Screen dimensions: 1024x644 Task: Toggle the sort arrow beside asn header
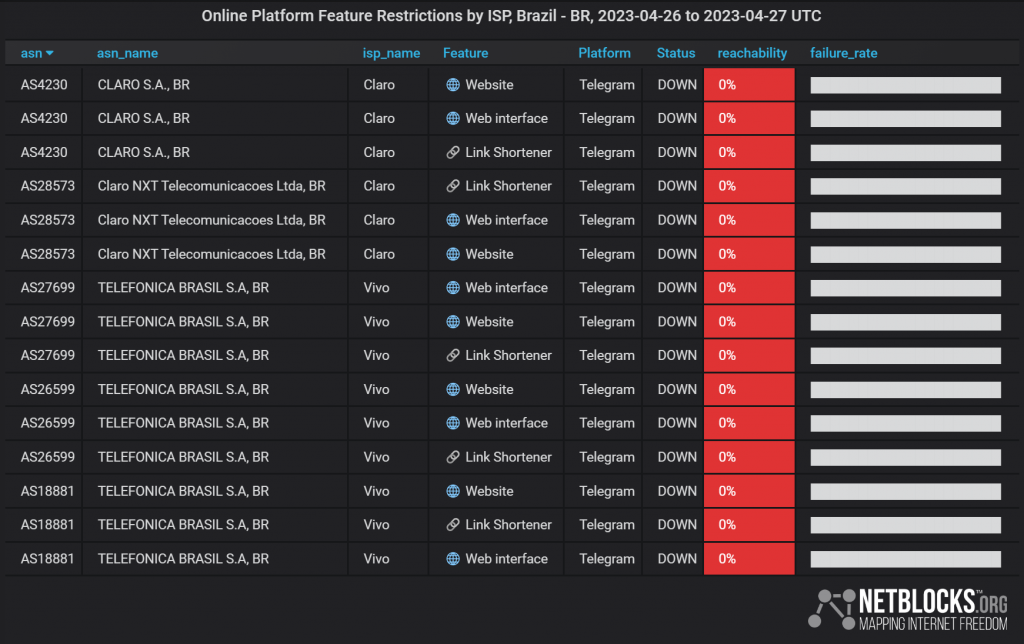click(x=50, y=54)
